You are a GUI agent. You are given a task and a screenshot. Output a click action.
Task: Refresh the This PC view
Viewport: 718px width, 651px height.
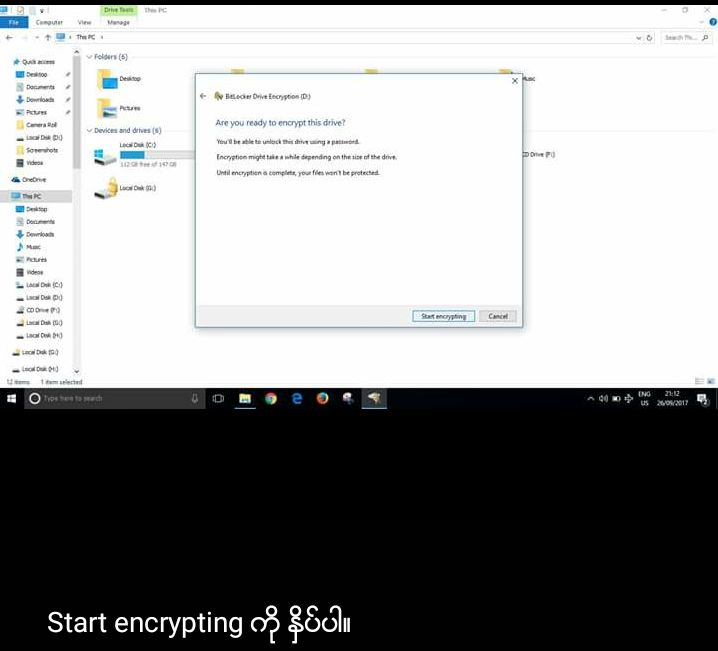(649, 38)
